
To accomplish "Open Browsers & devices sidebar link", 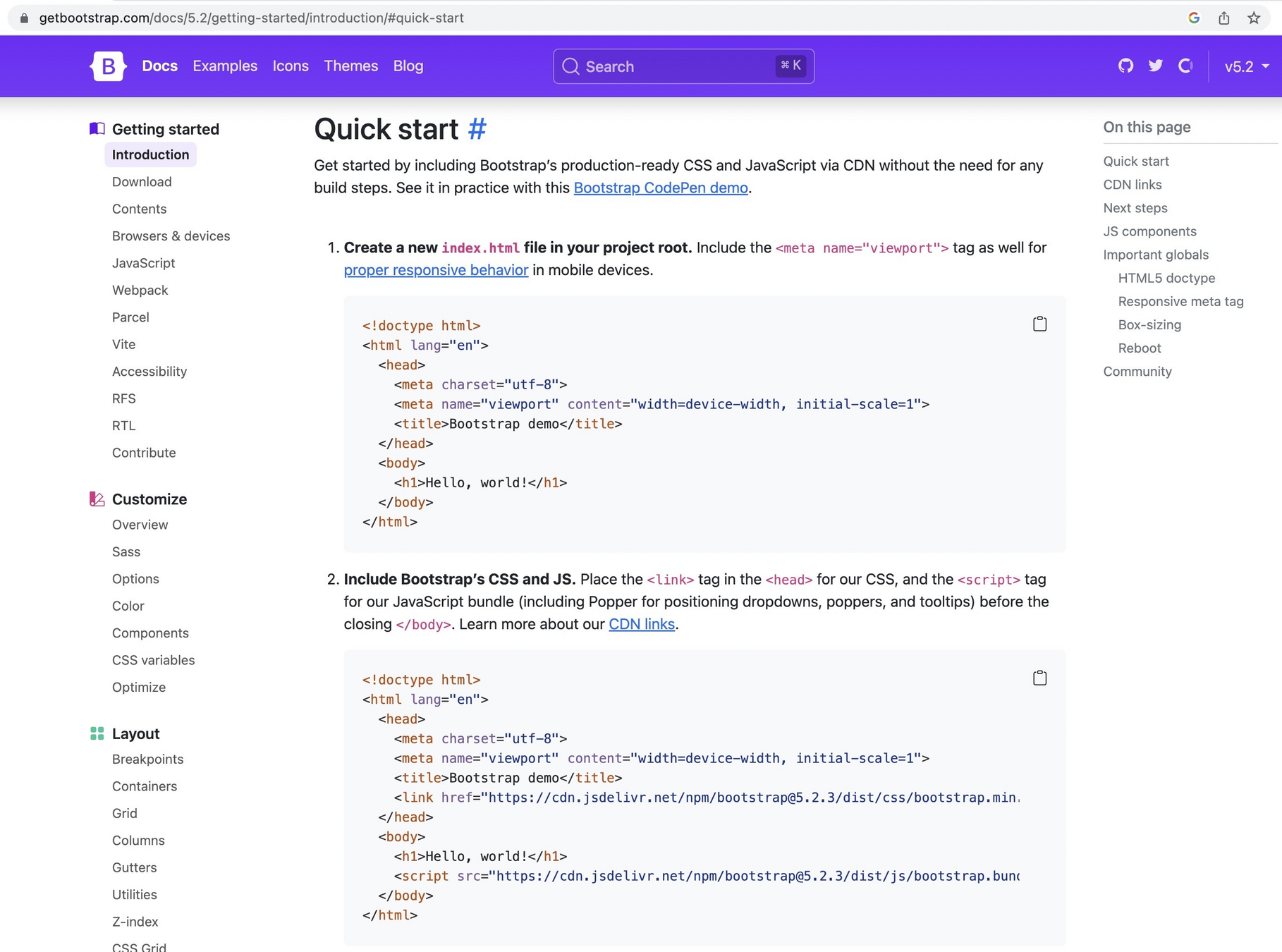I will pyautogui.click(x=171, y=236).
